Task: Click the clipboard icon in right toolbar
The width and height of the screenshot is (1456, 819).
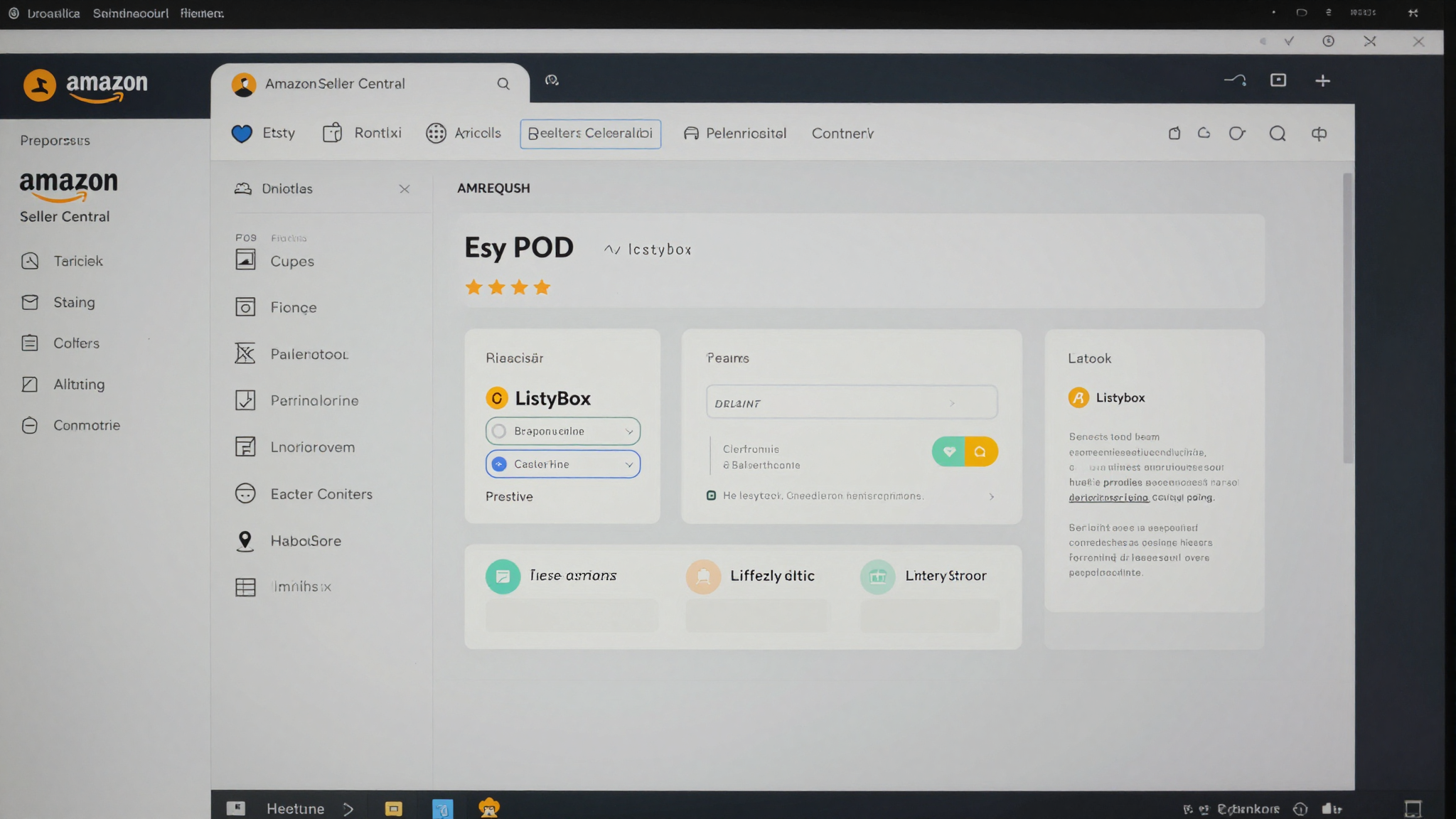Action: [1174, 134]
